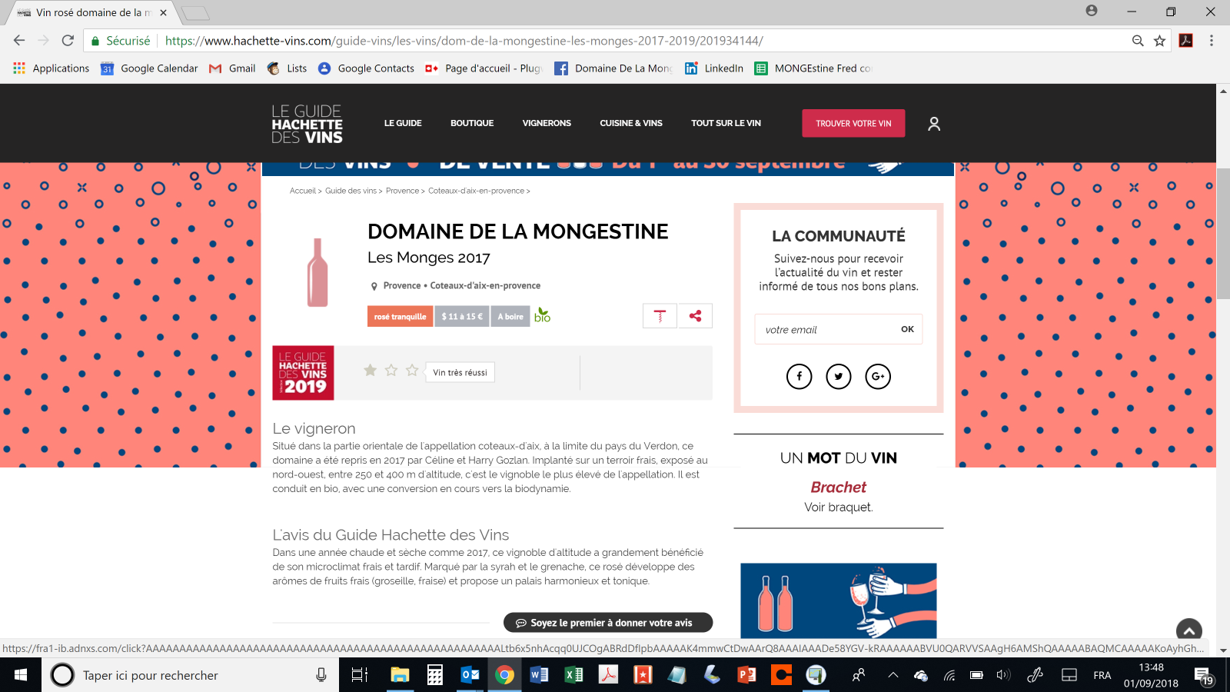Viewport: 1230px width, 692px height.
Task: Open Excel from the taskbar
Action: pos(574,675)
